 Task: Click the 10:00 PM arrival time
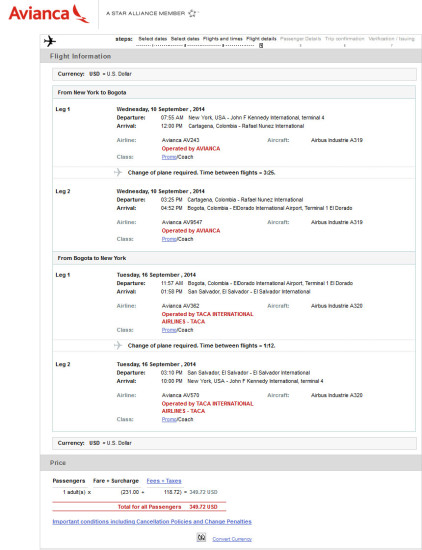(x=172, y=381)
